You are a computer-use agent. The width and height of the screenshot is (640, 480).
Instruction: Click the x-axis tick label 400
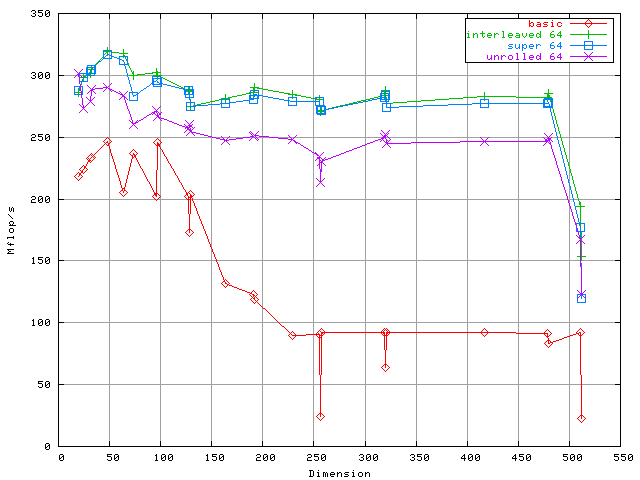[x=468, y=457]
